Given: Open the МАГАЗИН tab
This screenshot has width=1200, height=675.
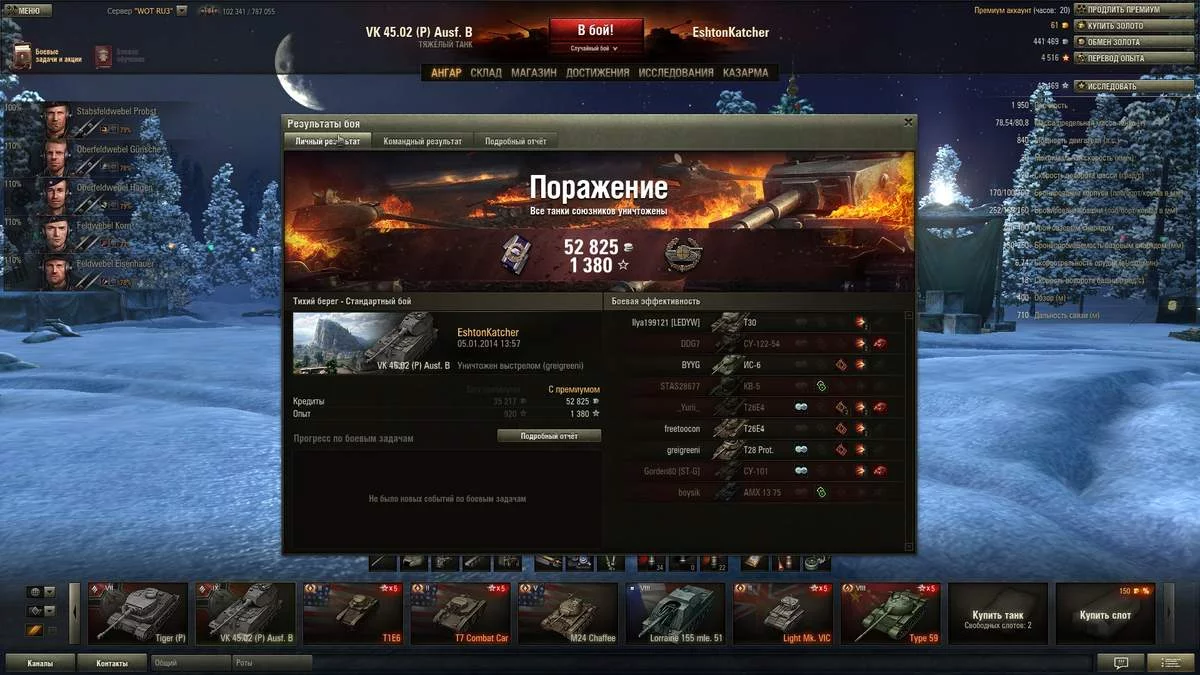Looking at the screenshot, I should [x=534, y=72].
